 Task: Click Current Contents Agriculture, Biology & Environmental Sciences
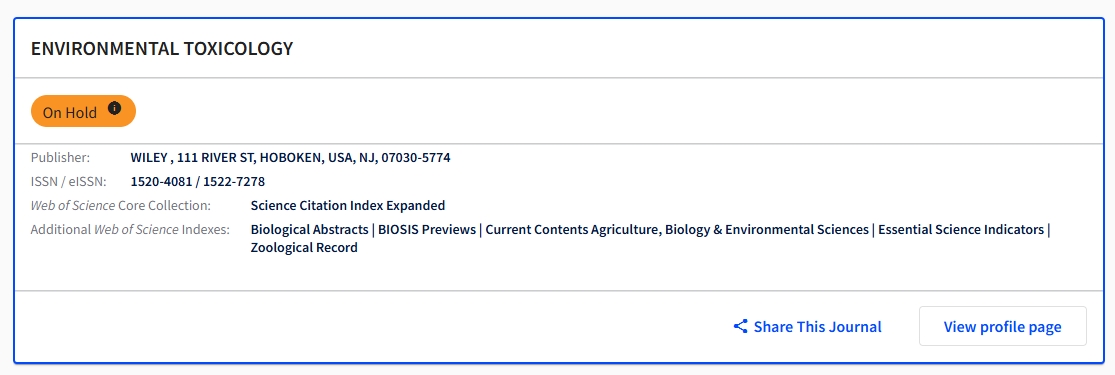point(677,230)
